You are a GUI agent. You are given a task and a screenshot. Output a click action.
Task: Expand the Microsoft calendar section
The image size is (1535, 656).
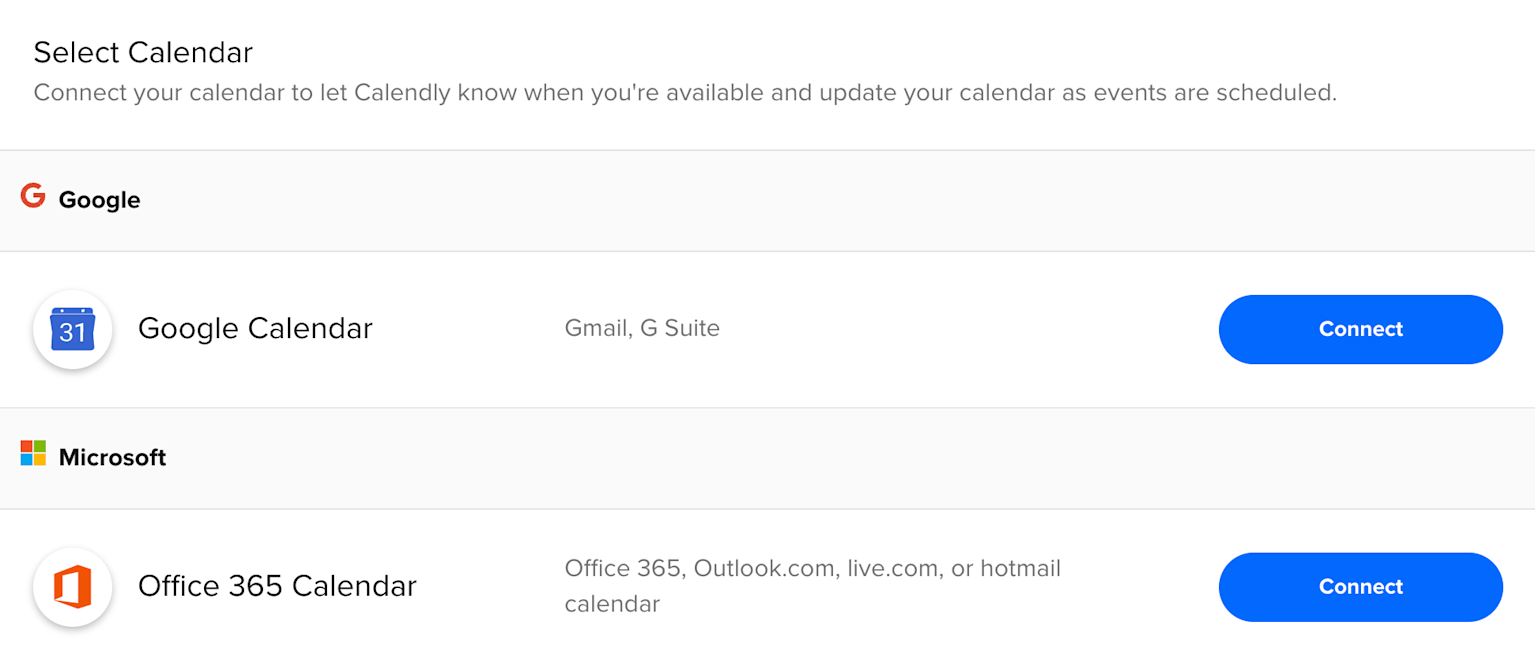(x=112, y=456)
